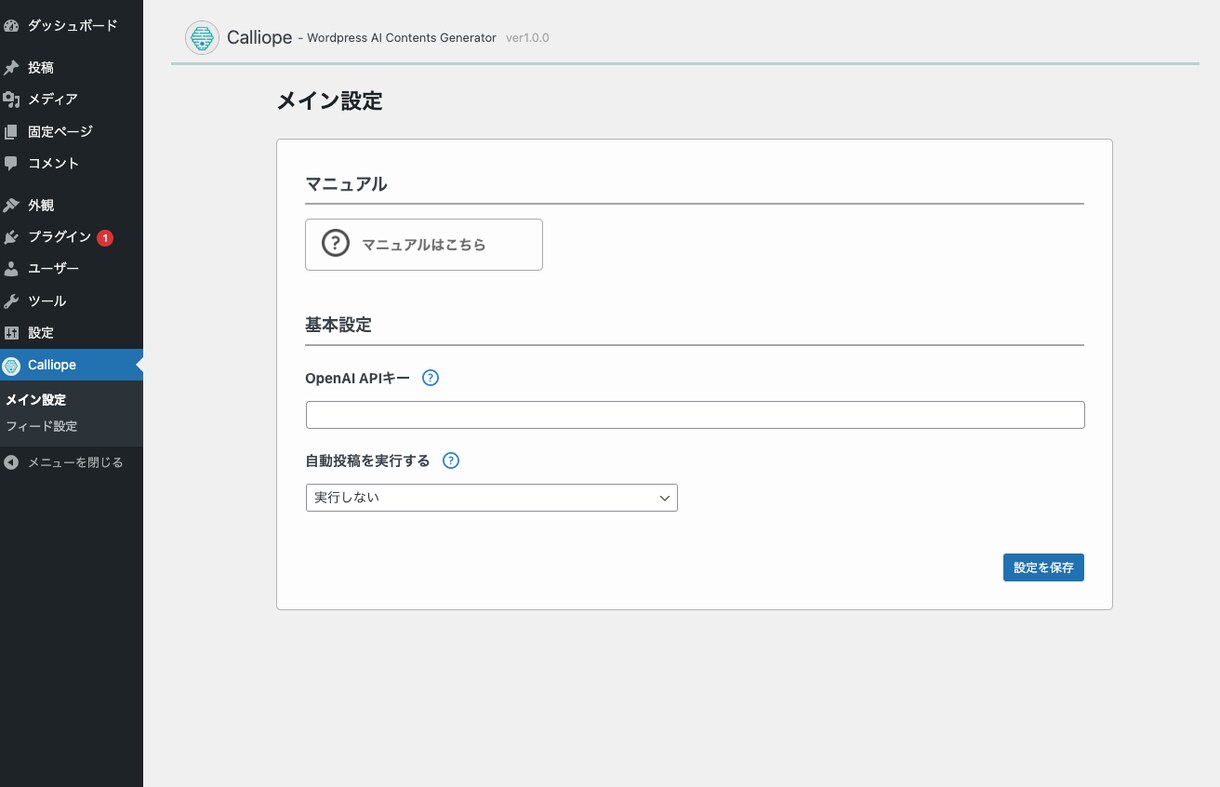The image size is (1220, 787).
Task: Click the paintbrush icon beside 外観
Action: [11, 205]
